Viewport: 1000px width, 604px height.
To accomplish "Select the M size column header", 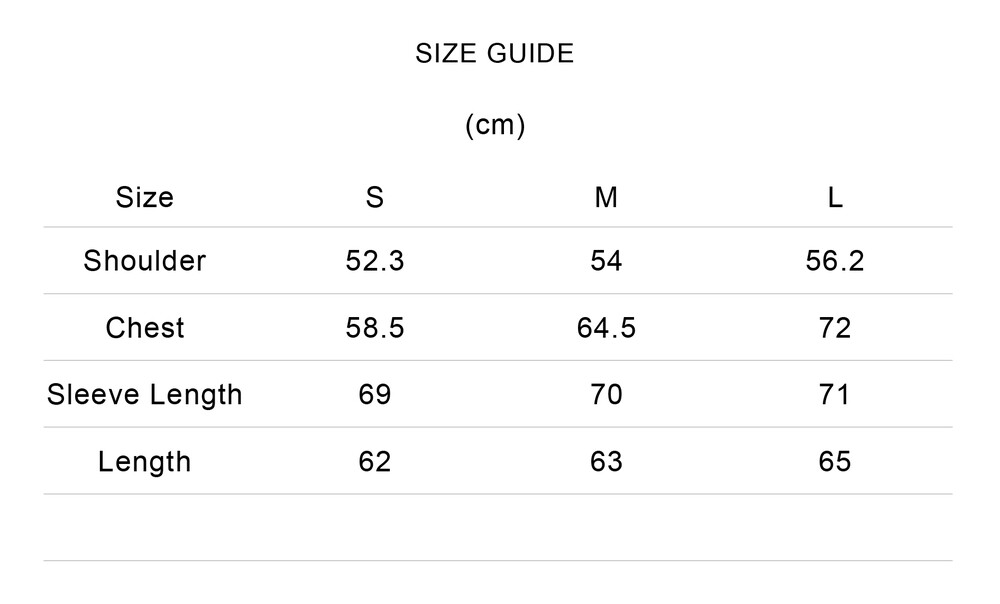I will point(606,197).
